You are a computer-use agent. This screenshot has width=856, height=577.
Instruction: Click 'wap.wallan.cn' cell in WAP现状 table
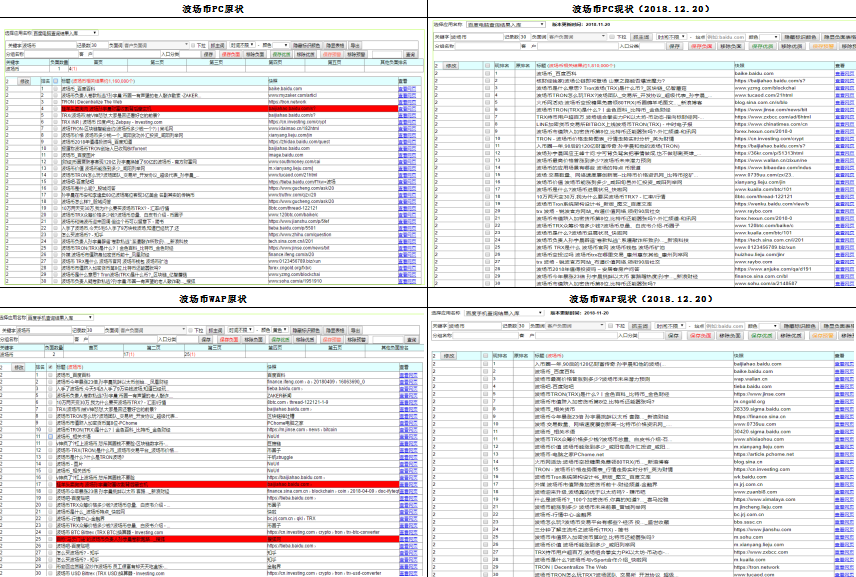click(751, 378)
